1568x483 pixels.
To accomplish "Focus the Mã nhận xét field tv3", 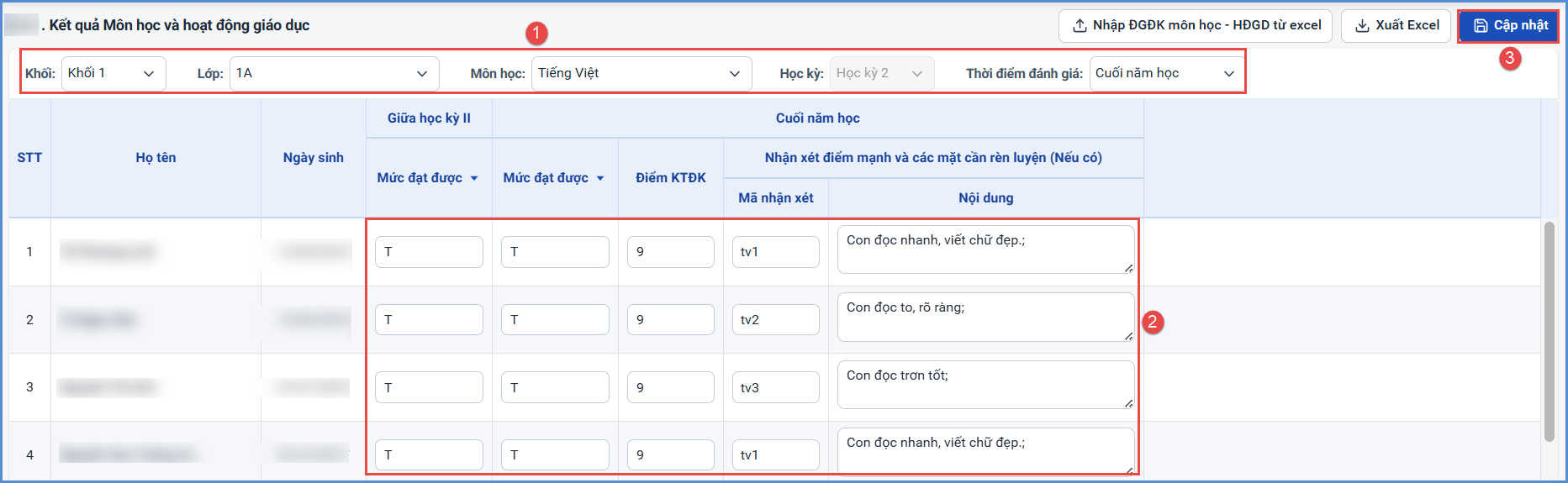I will pyautogui.click(x=776, y=387).
